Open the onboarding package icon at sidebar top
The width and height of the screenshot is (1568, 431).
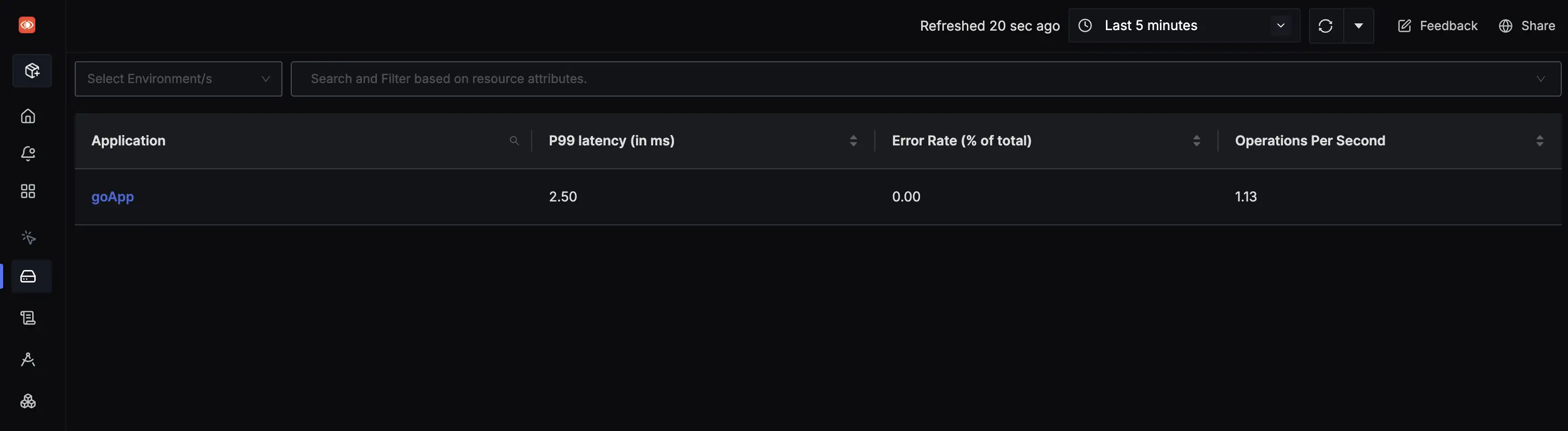coord(32,71)
